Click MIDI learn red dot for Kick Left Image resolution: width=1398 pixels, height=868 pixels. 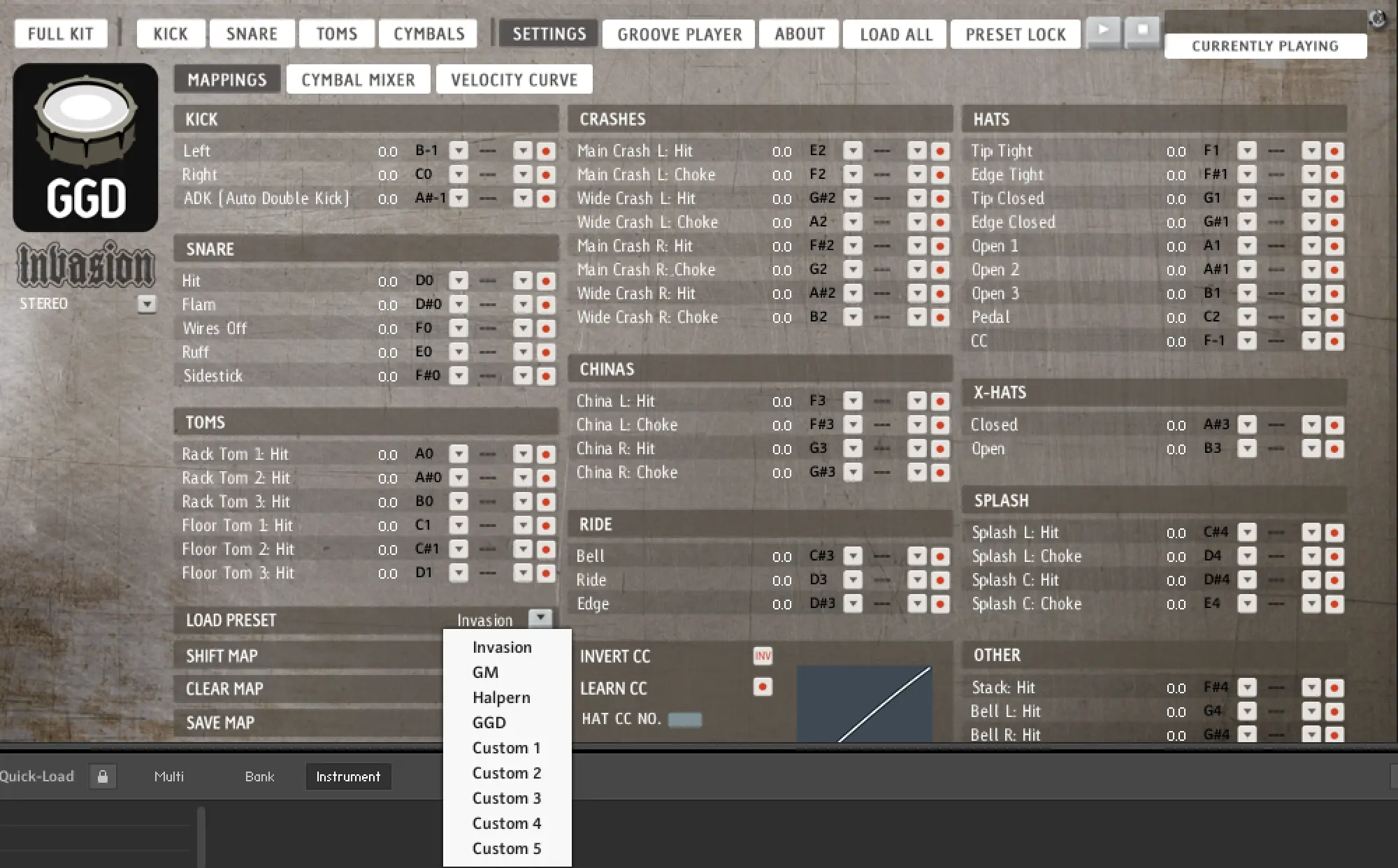[546, 151]
